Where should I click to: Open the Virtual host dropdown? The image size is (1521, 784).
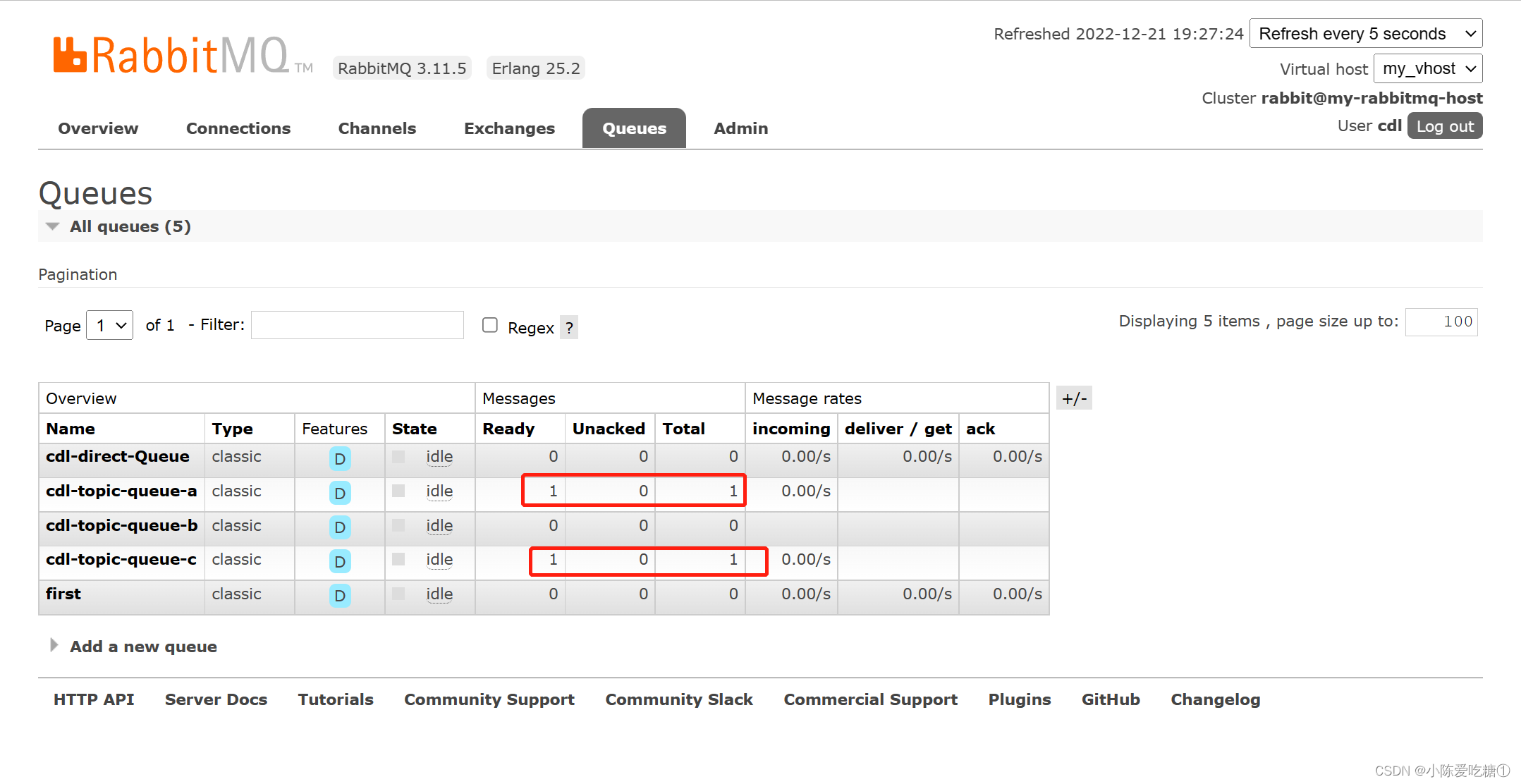(x=1428, y=69)
